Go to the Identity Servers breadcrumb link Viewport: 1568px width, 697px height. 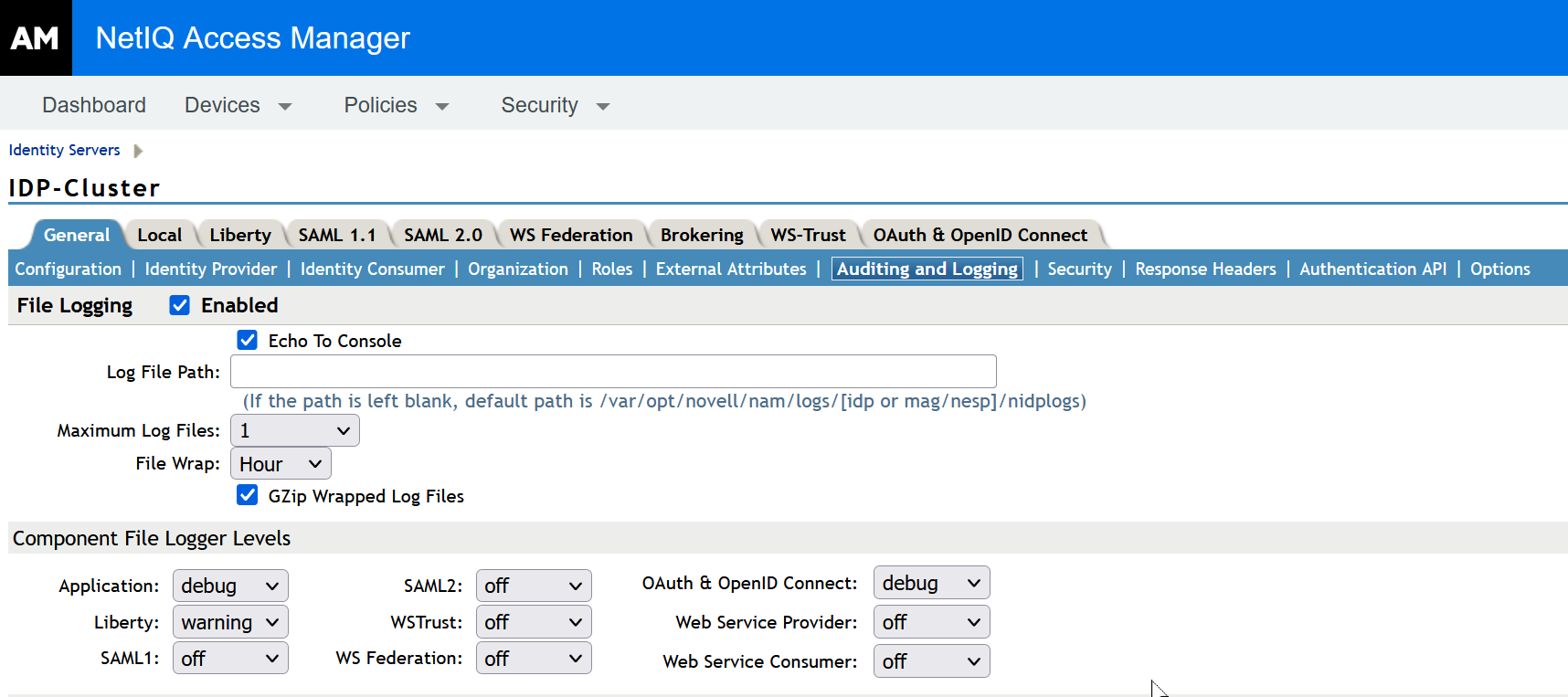tap(64, 150)
